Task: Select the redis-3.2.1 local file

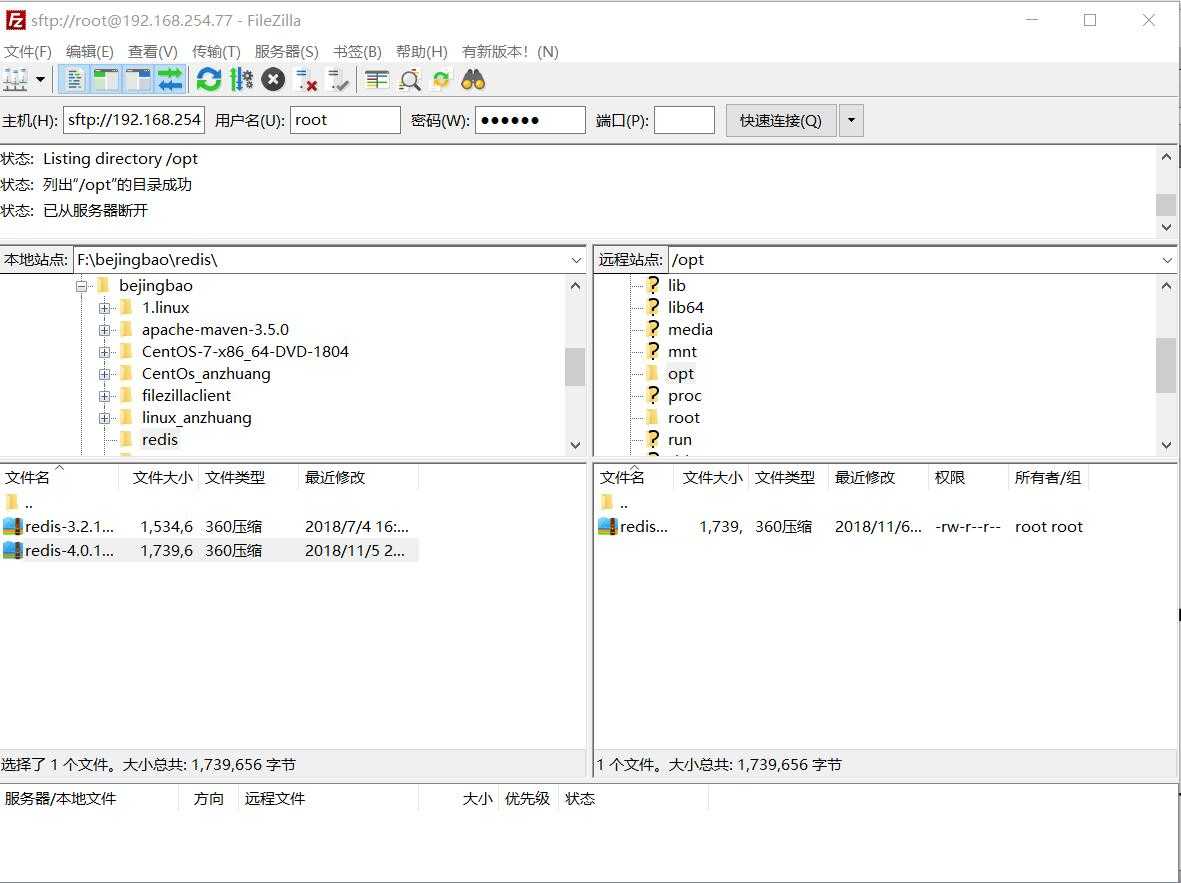Action: coord(209,527)
